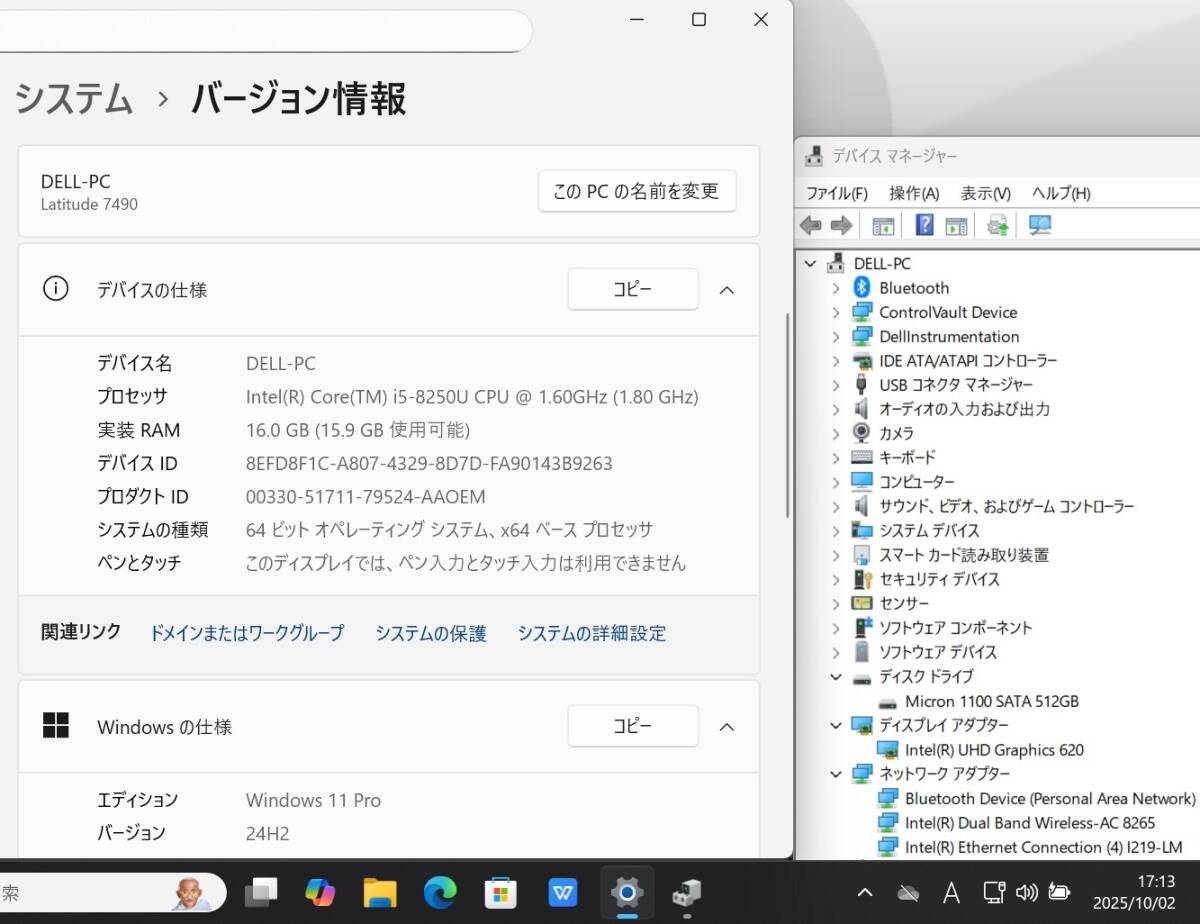Click コピー for デバイスの仕様
The image size is (1200, 924).
632,289
